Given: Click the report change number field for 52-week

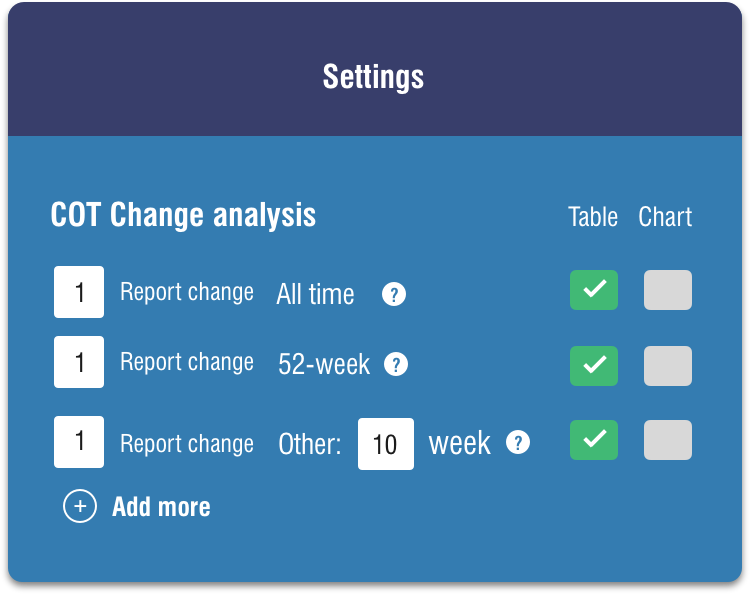Looking at the screenshot, I should 79,362.
